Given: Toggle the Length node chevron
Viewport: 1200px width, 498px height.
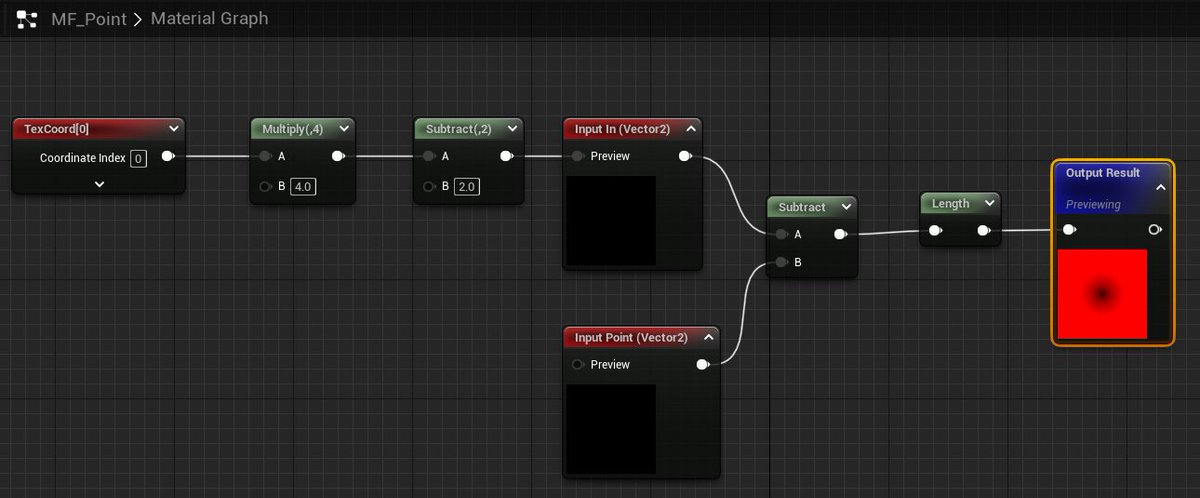Looking at the screenshot, I should click(x=989, y=203).
